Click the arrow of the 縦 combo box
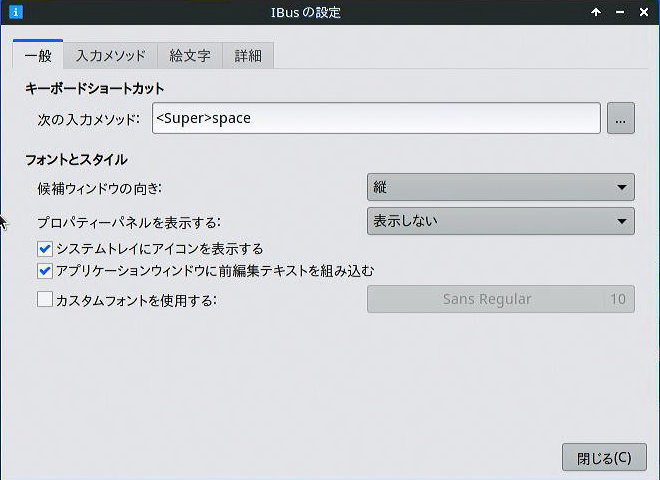 tap(622, 187)
